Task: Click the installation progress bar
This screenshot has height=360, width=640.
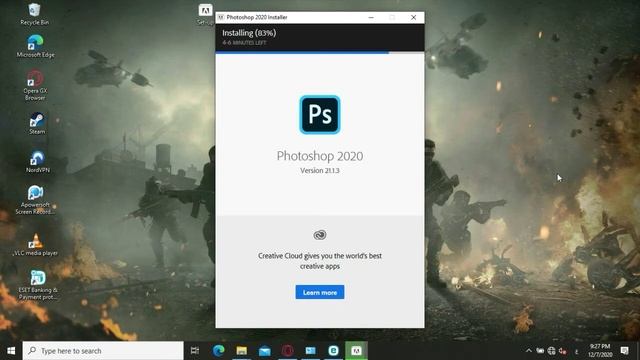Action: [x=320, y=53]
